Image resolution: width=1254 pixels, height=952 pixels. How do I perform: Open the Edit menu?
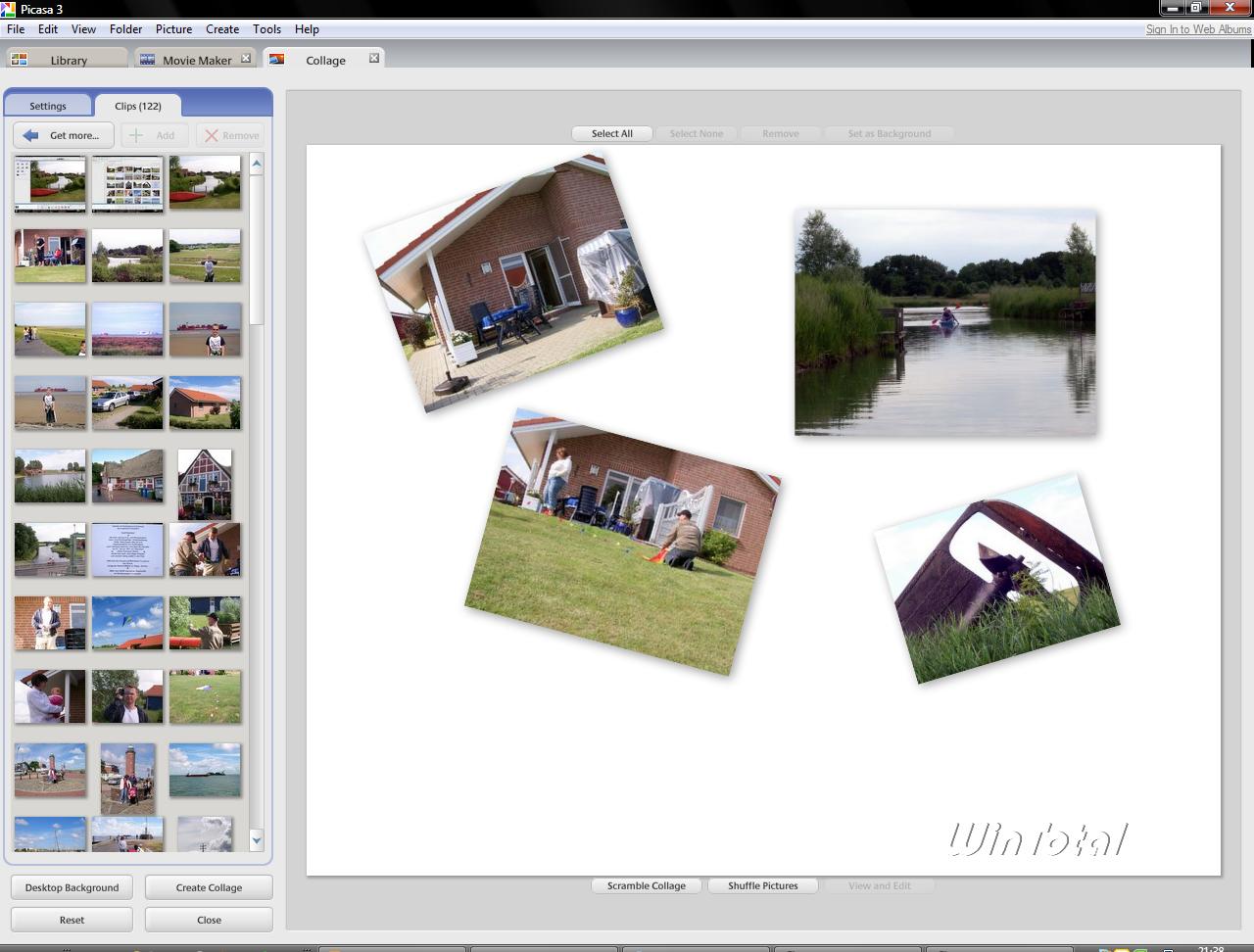[x=48, y=29]
